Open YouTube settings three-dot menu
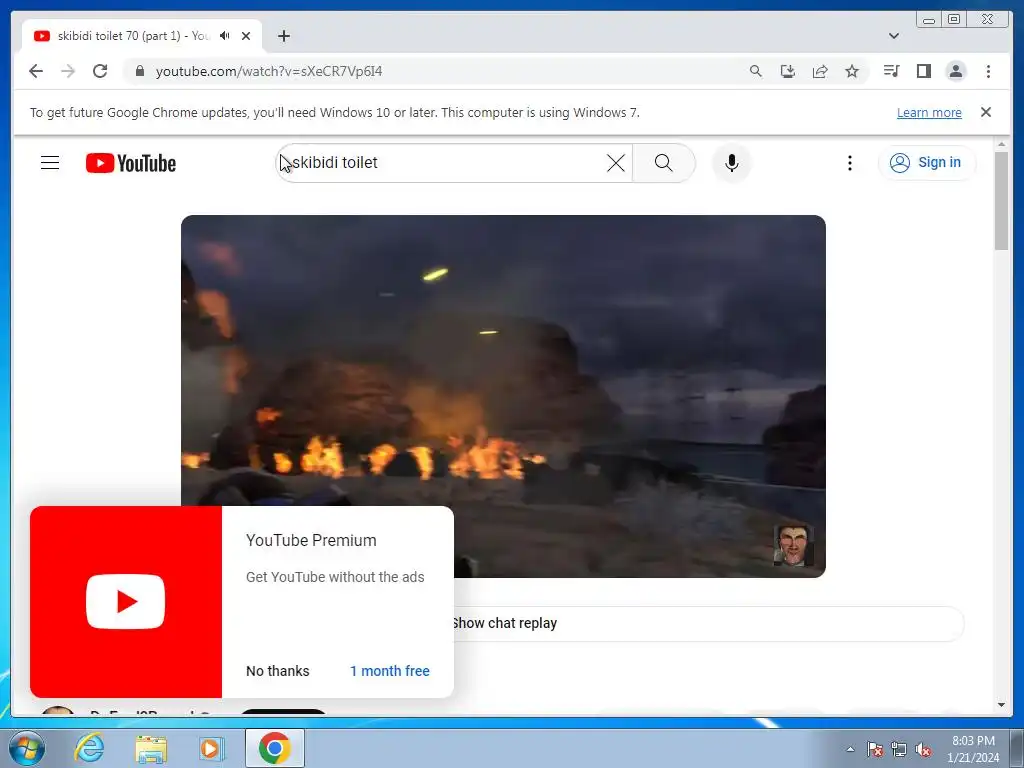 (850, 163)
